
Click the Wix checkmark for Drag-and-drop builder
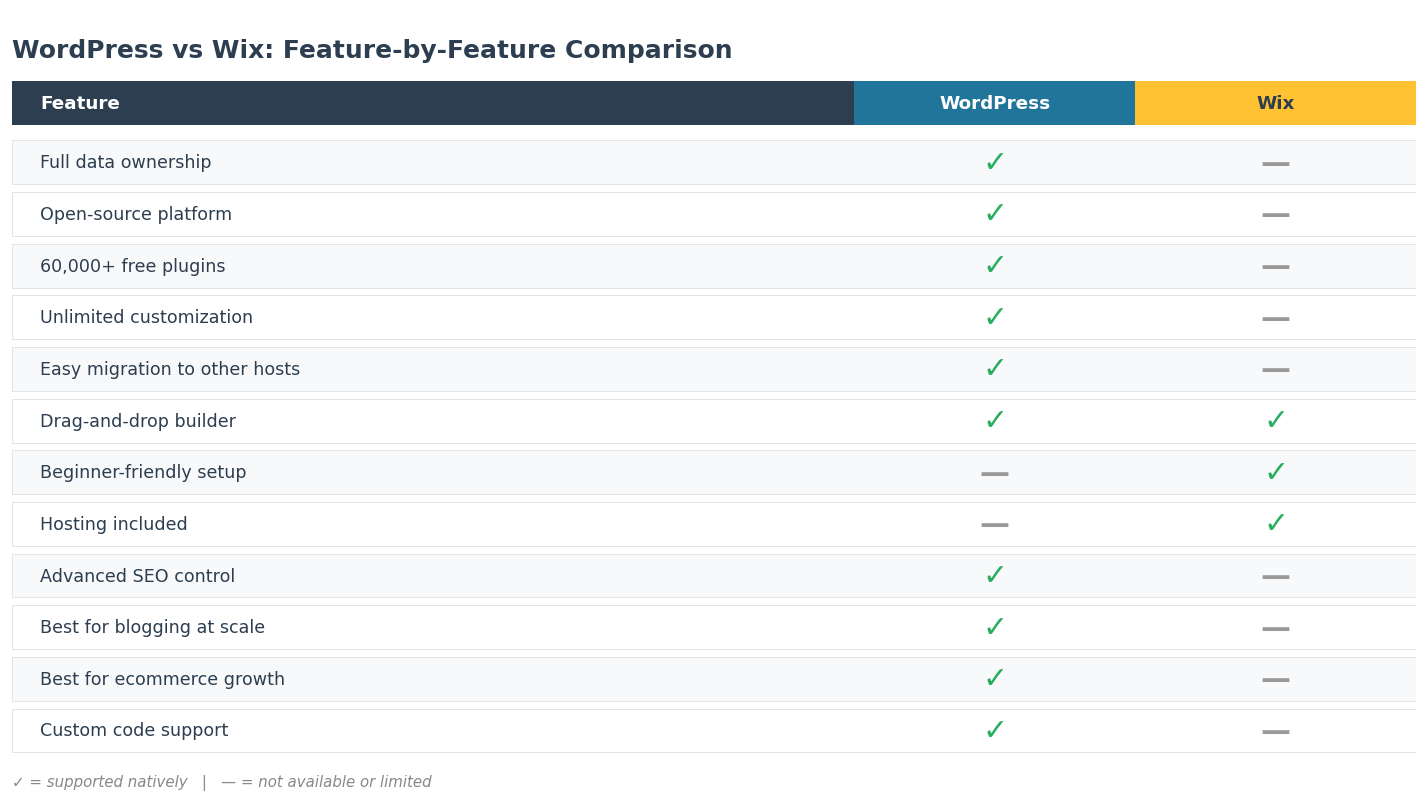click(1275, 421)
